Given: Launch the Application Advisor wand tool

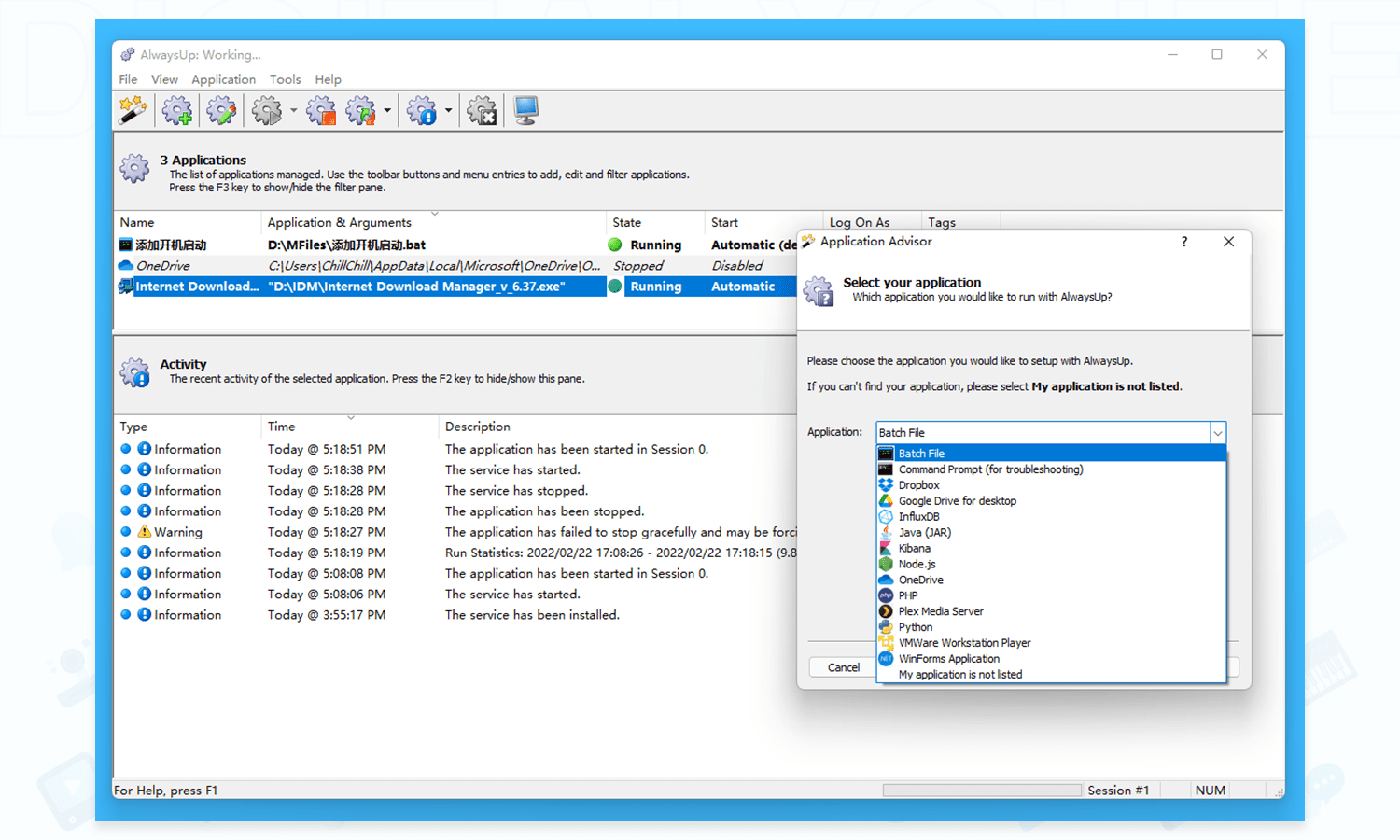Looking at the screenshot, I should click(x=133, y=110).
